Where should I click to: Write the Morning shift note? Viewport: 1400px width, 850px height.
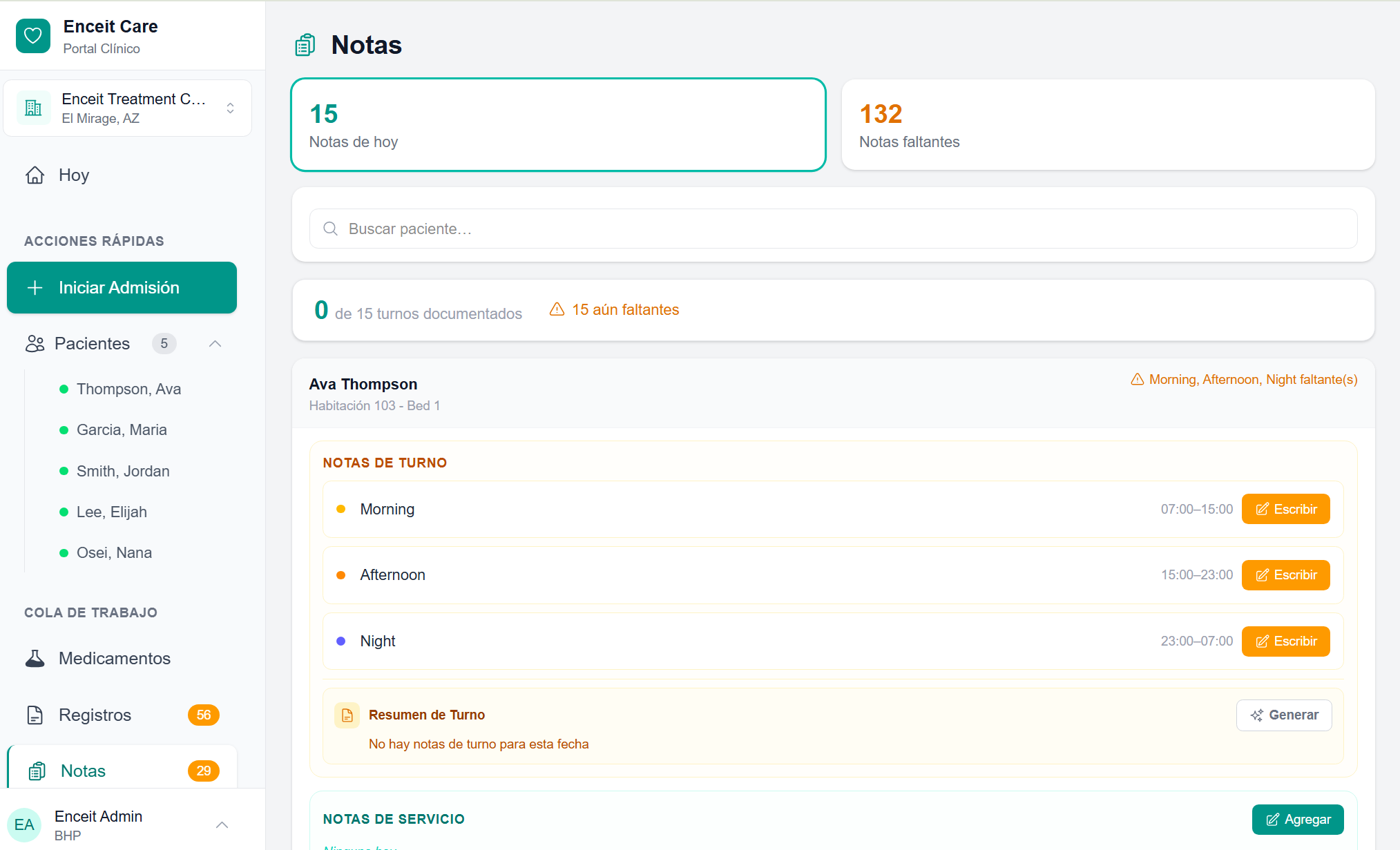click(x=1285, y=510)
